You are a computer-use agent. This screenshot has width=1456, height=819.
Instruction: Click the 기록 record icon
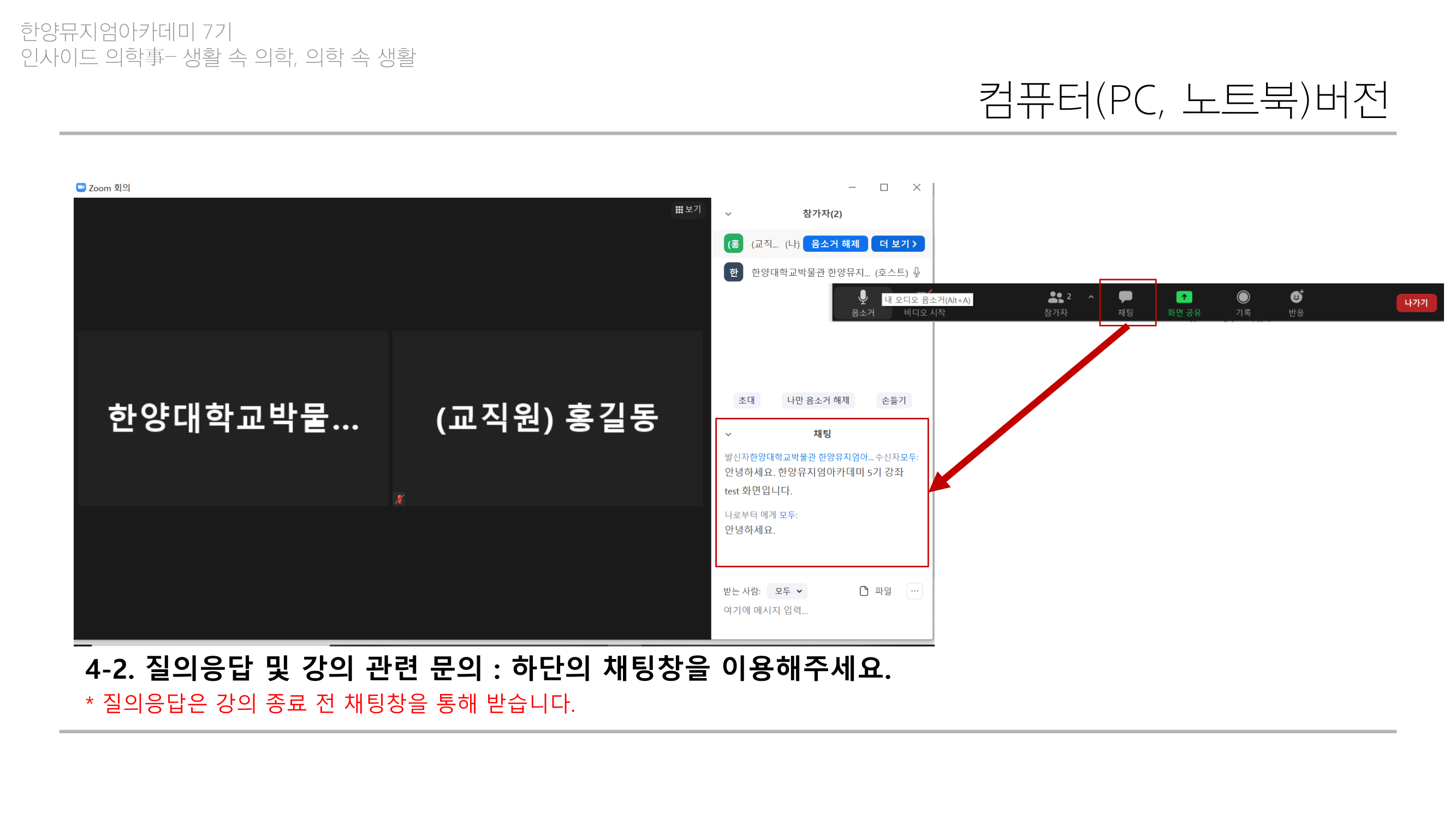coord(1243,298)
